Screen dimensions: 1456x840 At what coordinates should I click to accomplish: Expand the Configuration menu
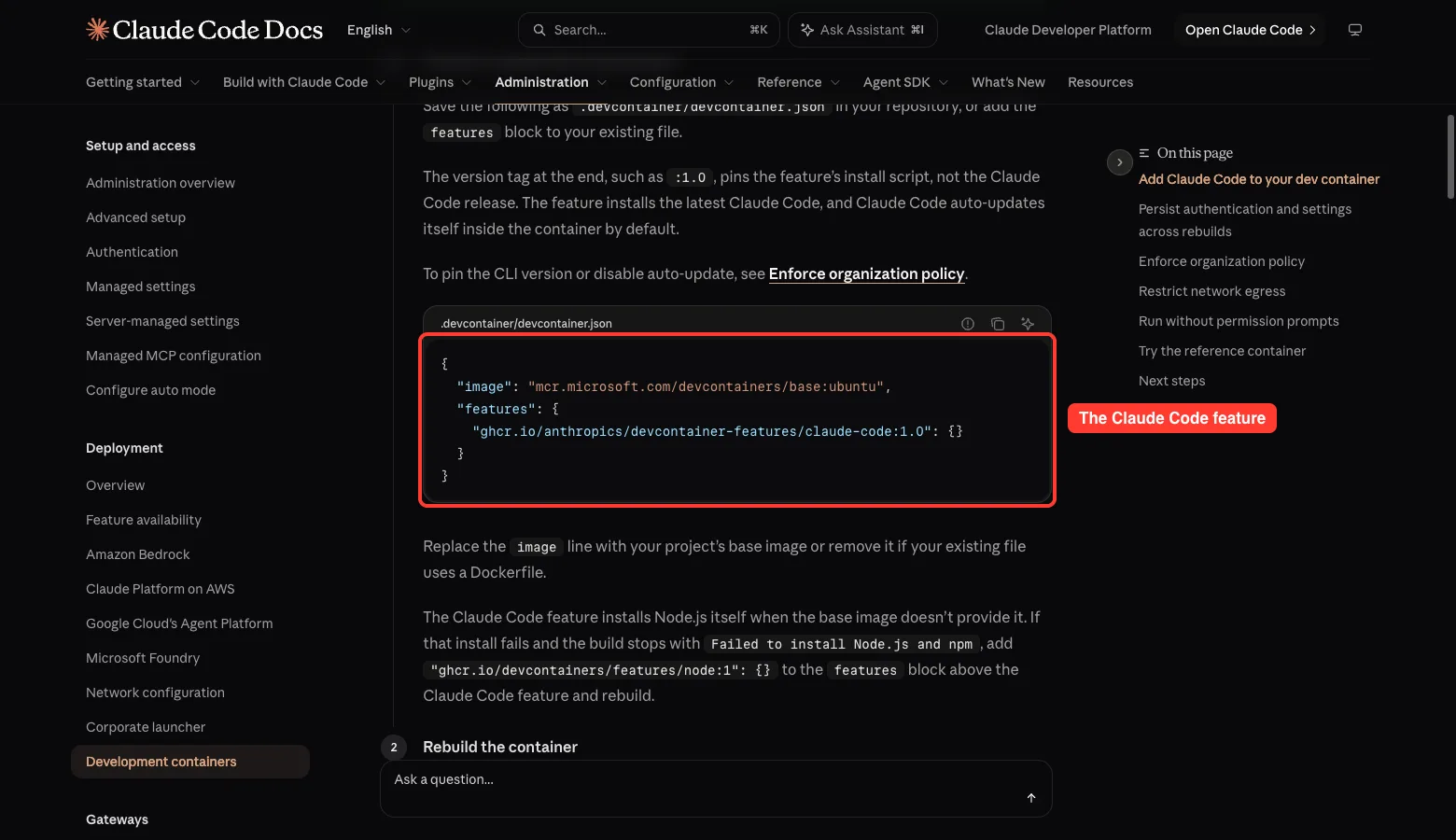682,82
